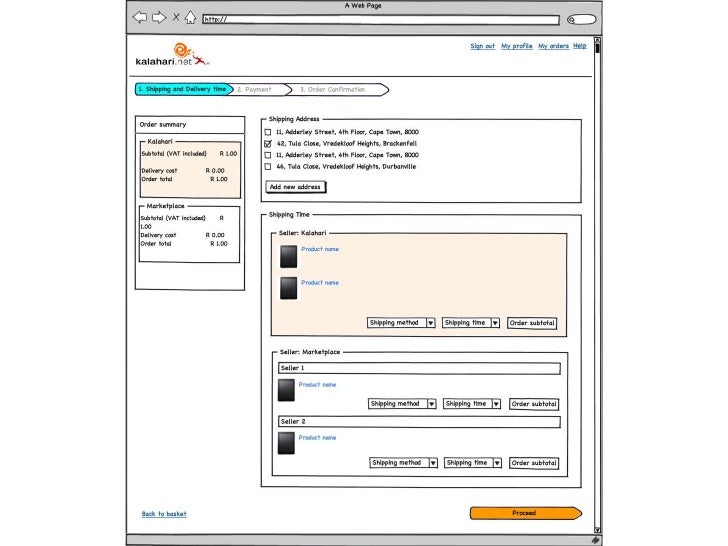
Task: Go to the browser home icon
Action: pyautogui.click(x=190, y=18)
